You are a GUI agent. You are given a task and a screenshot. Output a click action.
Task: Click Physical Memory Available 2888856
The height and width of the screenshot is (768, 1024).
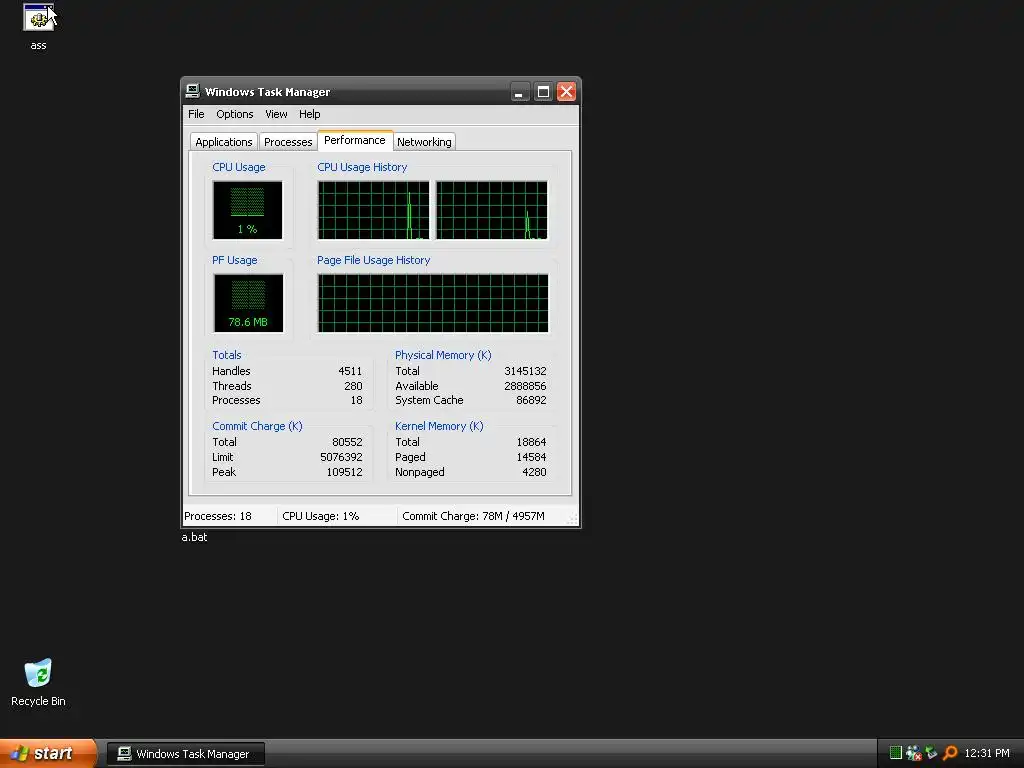[x=525, y=386]
